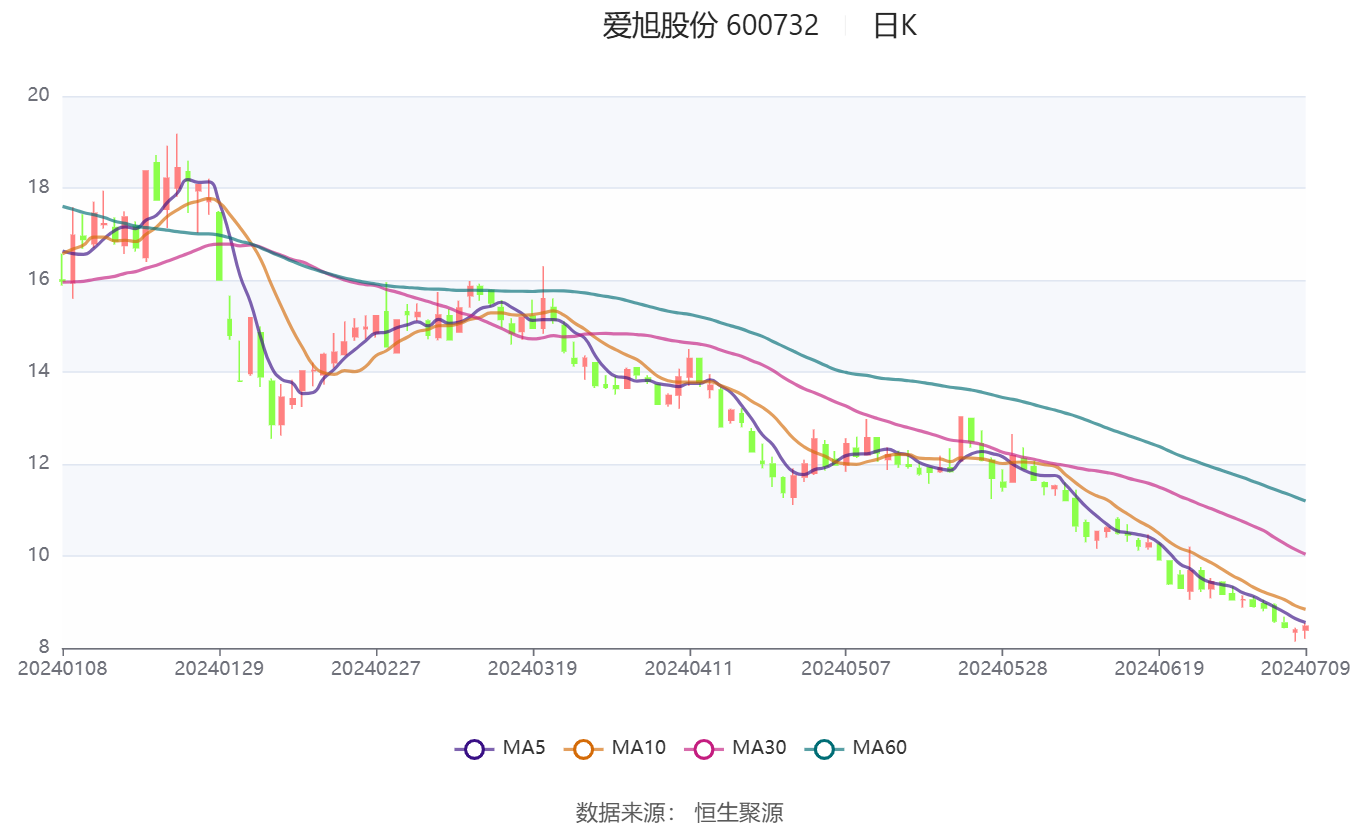Click the 日K label in title

point(895,25)
